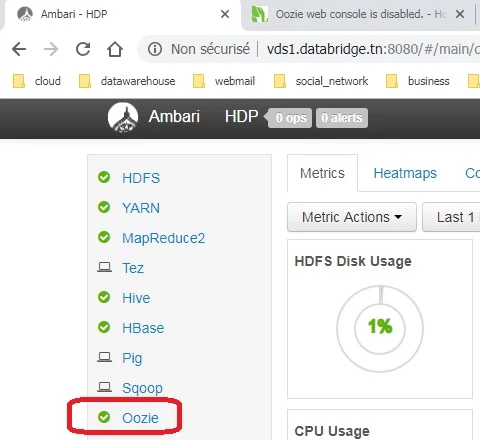Click Oozie green status check icon
480x440 pixels.
click(x=104, y=417)
